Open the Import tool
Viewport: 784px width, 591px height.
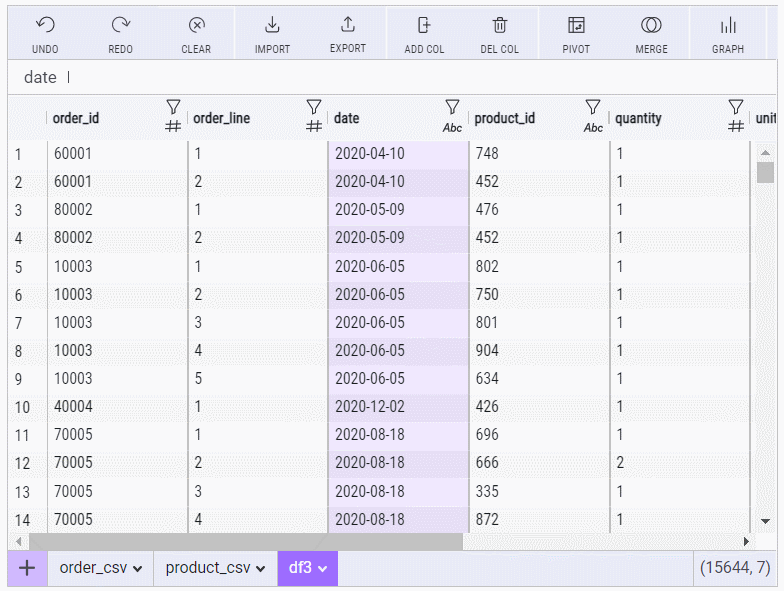[272, 26]
